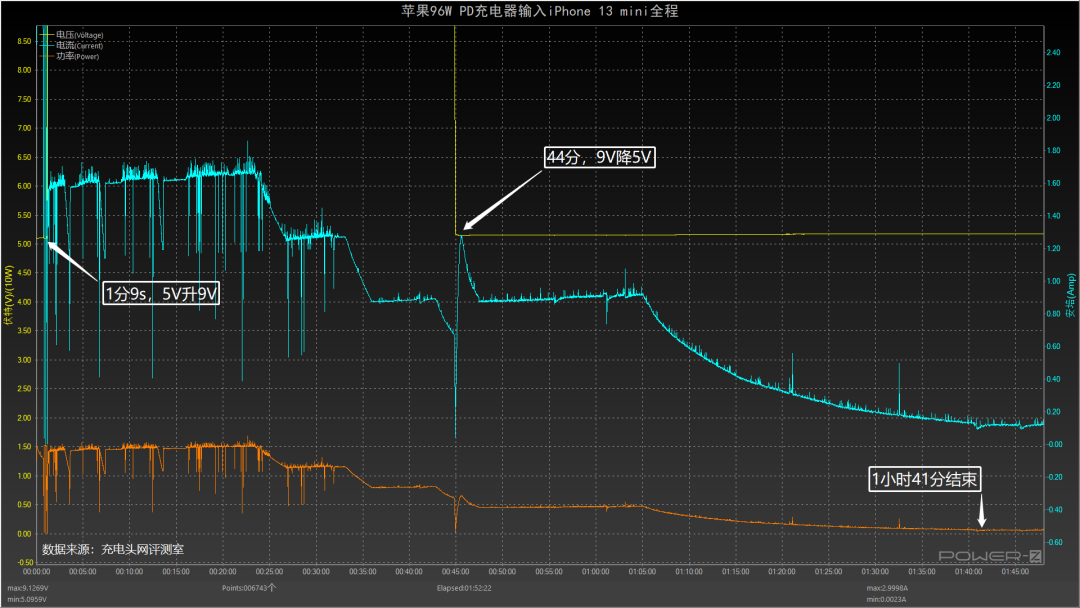Click the 00:45:00 time axis label
Screen dimensions: 1080x608
point(455,572)
